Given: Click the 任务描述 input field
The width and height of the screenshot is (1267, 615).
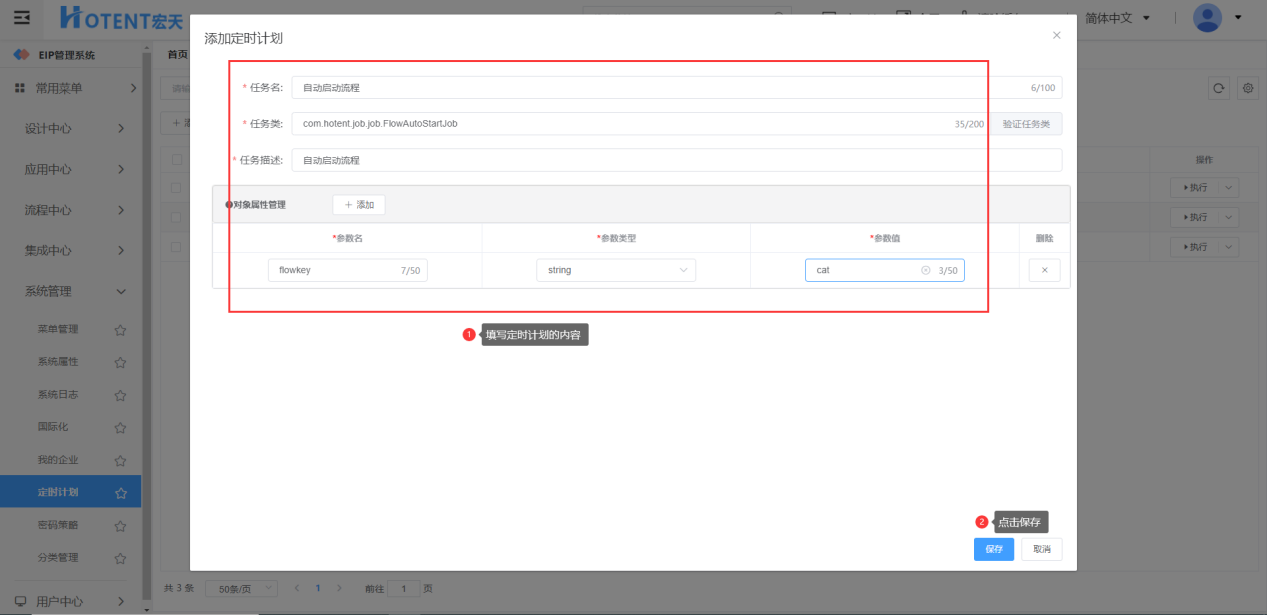Looking at the screenshot, I should coord(677,160).
